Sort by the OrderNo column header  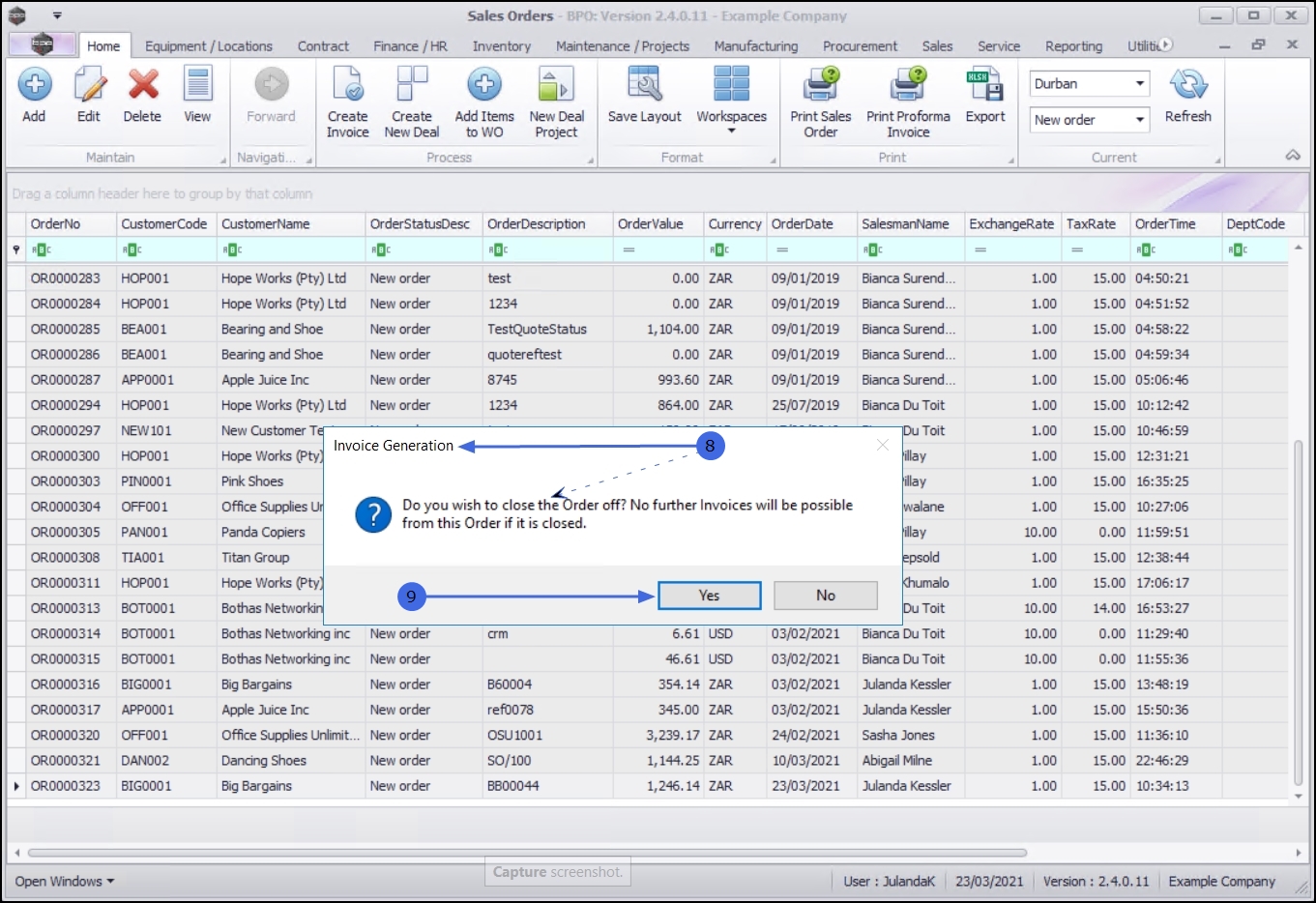point(72,224)
